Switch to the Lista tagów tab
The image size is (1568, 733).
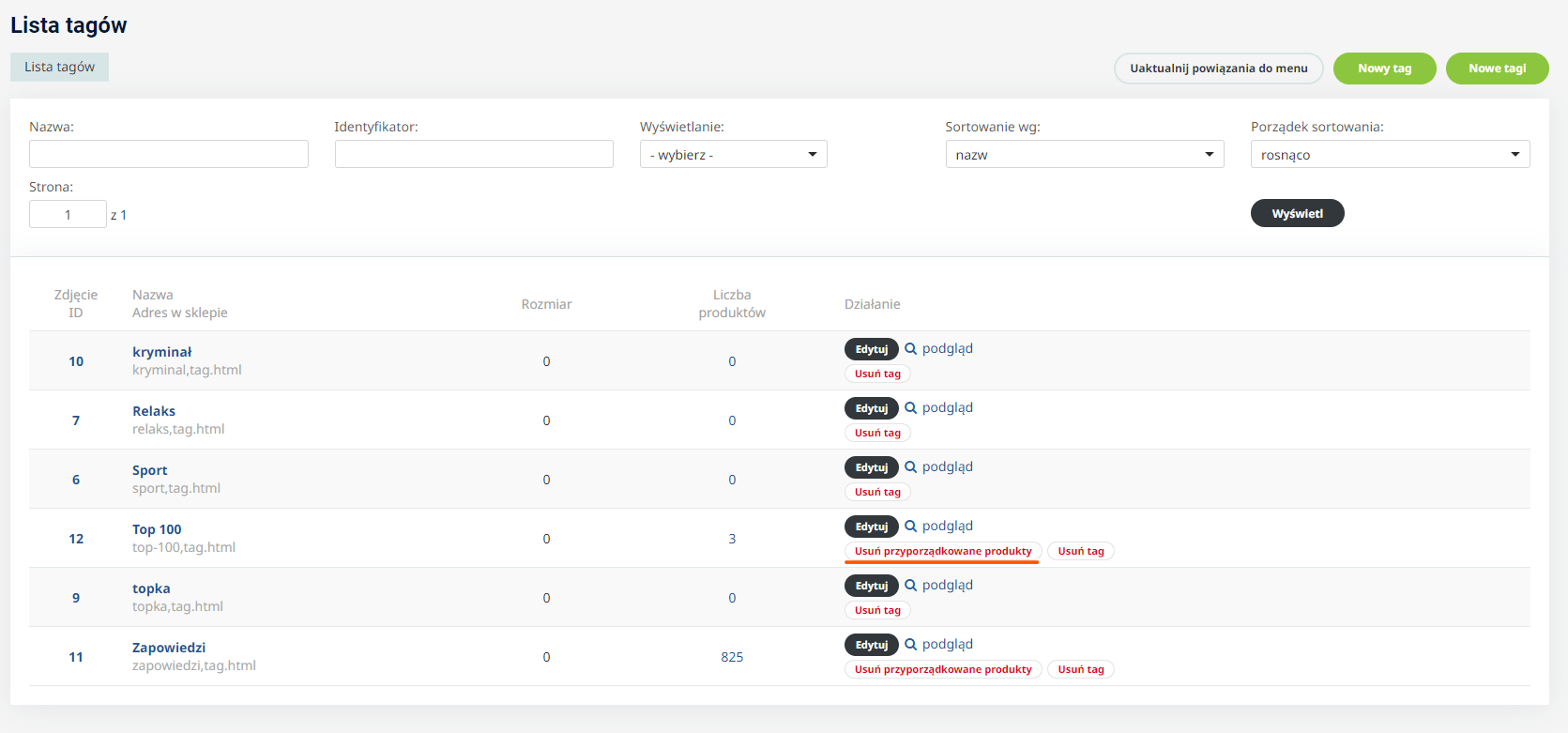point(59,67)
